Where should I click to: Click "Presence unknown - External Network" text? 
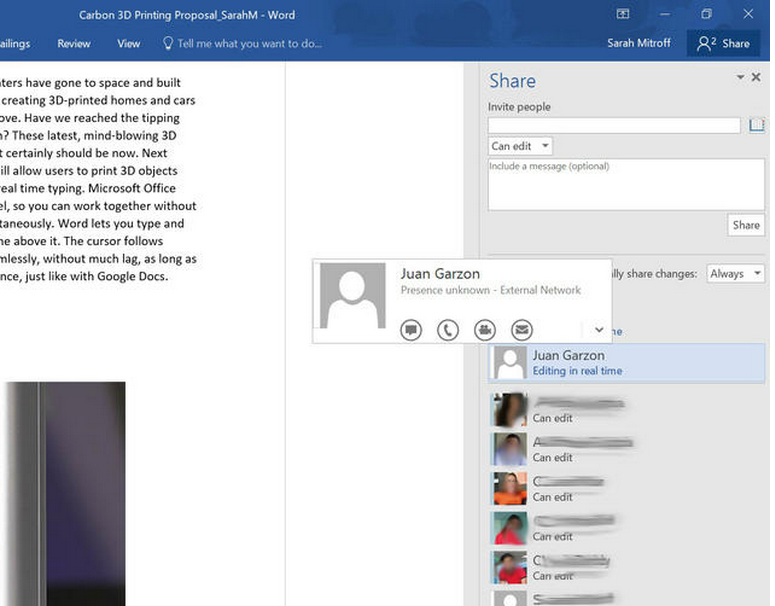(x=491, y=290)
